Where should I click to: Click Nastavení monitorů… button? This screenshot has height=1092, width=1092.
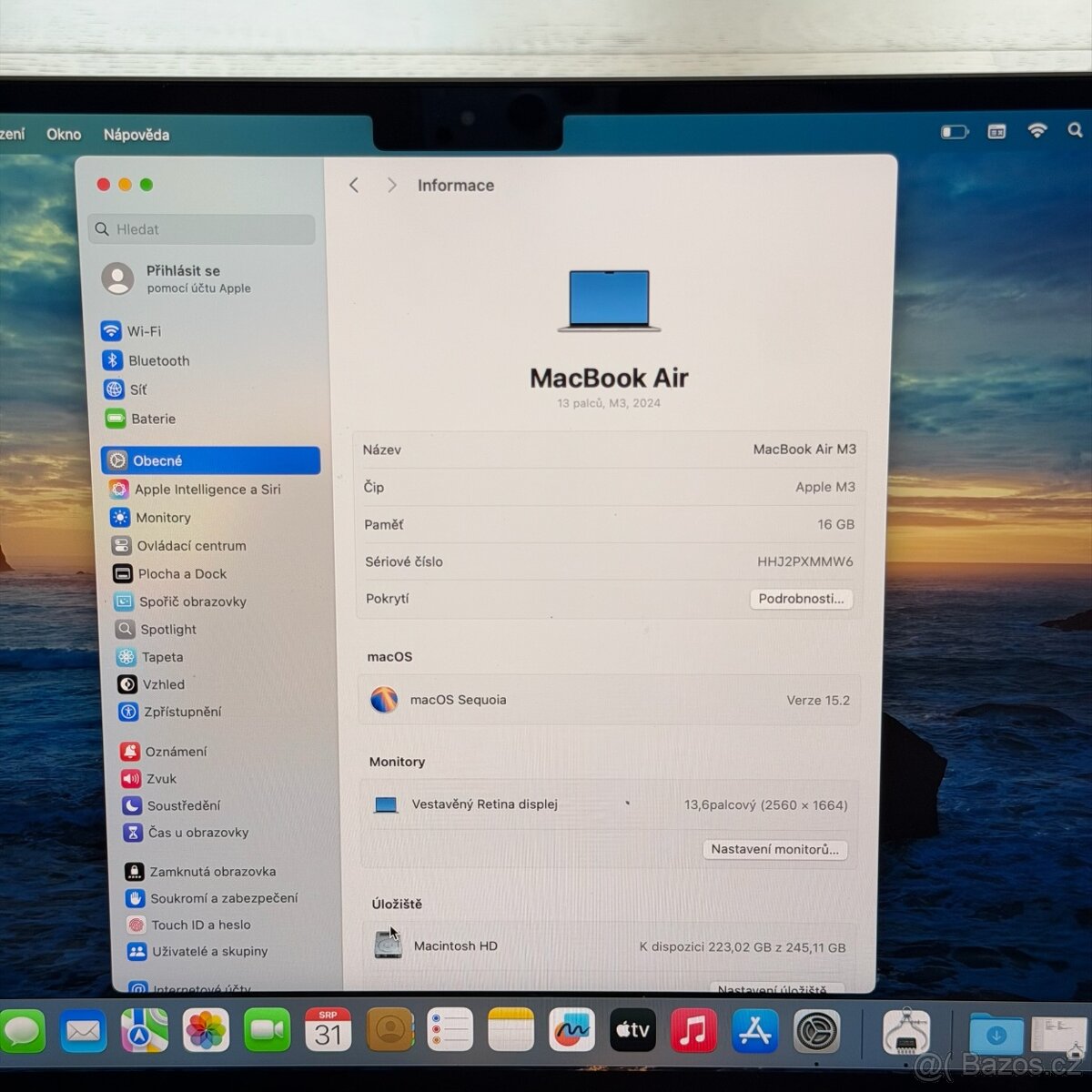[775, 849]
